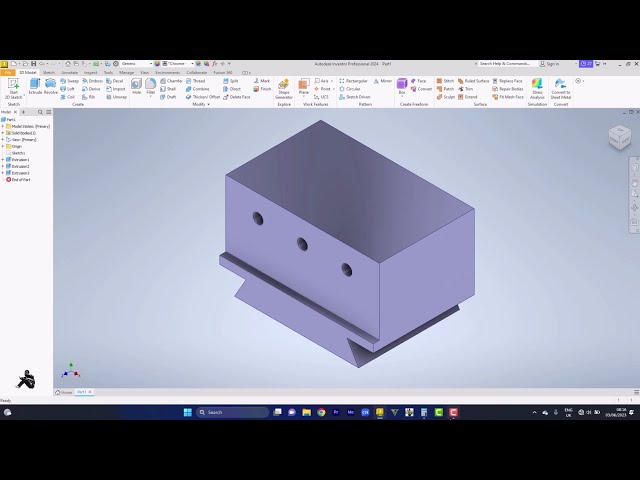Click the Fillet tool
This screenshot has width=640, height=480.
[151, 87]
